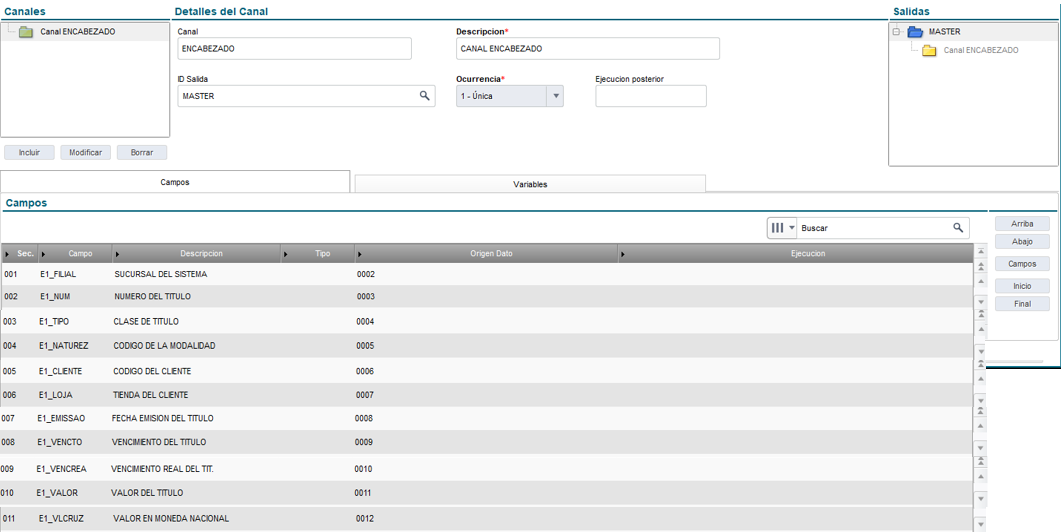1061x532 pixels.
Task: Click origin value 0012
Action: (365, 518)
